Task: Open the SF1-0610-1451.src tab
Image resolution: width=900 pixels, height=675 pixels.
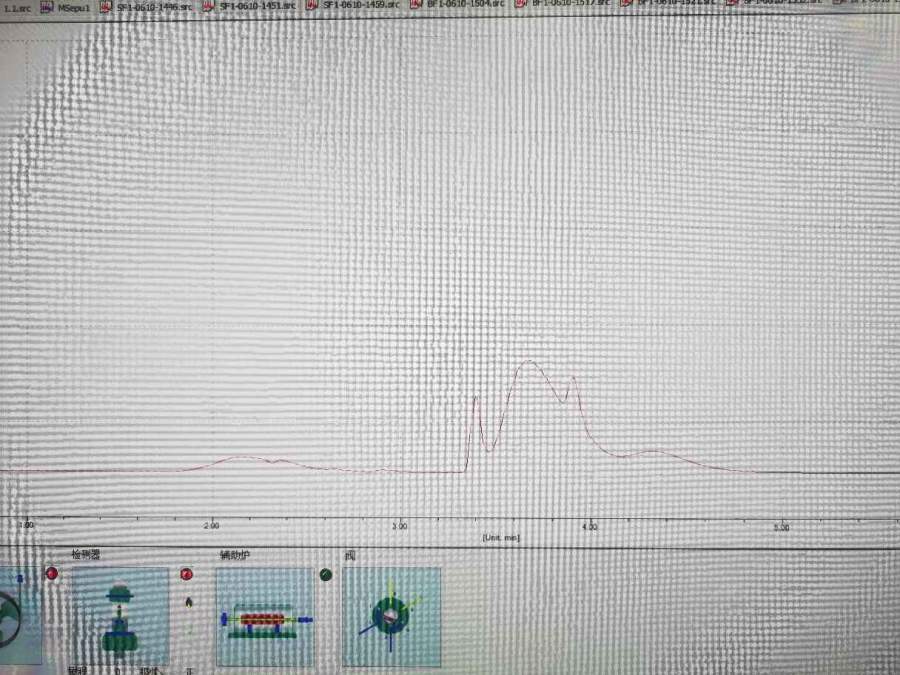Action: coord(251,6)
